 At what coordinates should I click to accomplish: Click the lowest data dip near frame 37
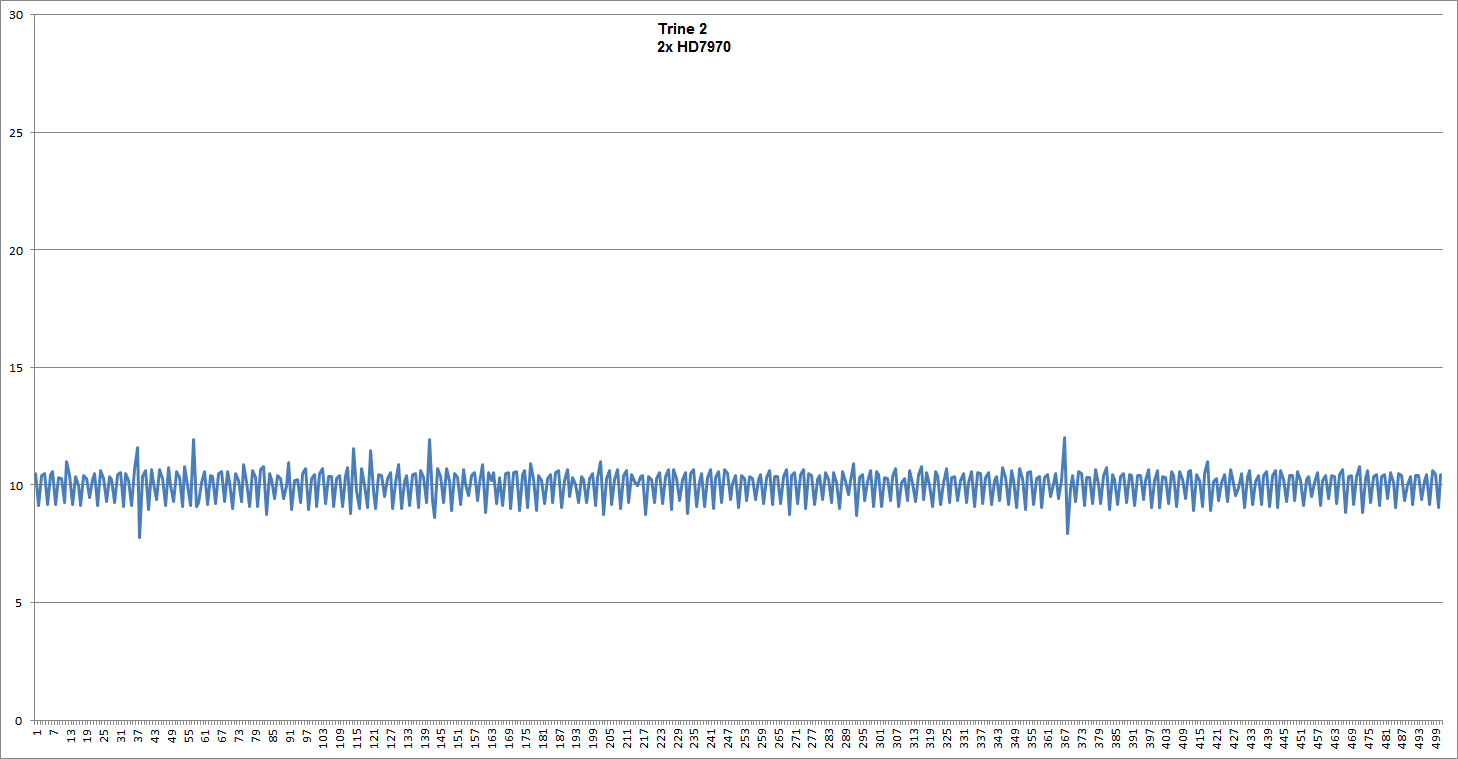(140, 537)
